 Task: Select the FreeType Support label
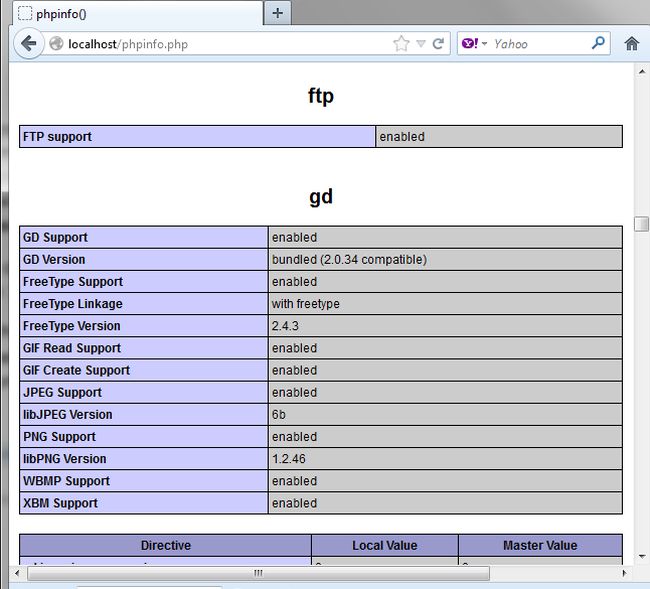coord(73,281)
